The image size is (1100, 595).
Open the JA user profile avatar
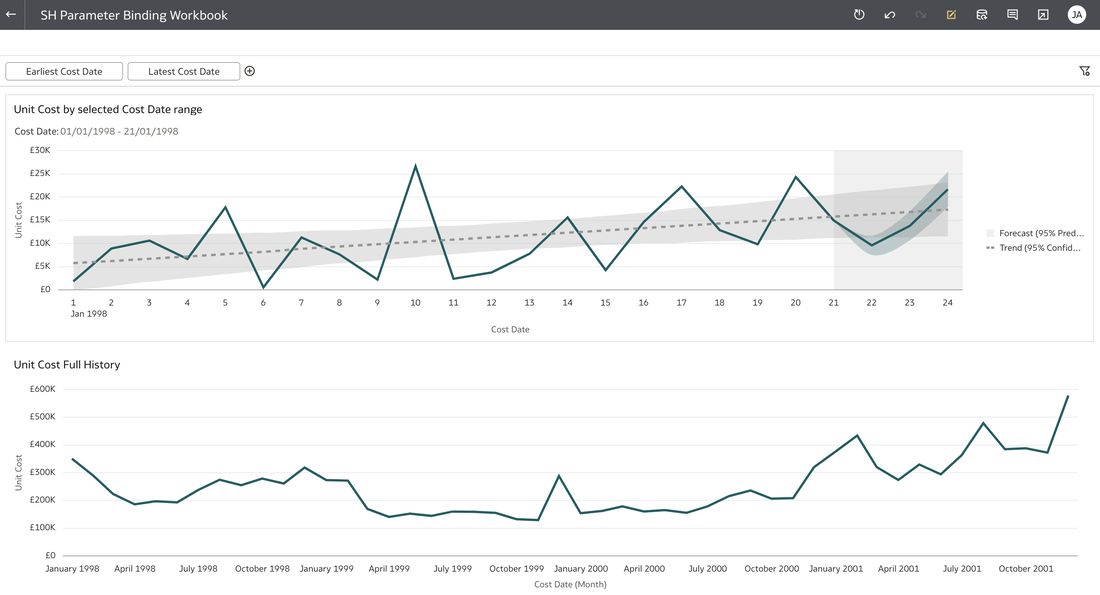pos(1076,15)
